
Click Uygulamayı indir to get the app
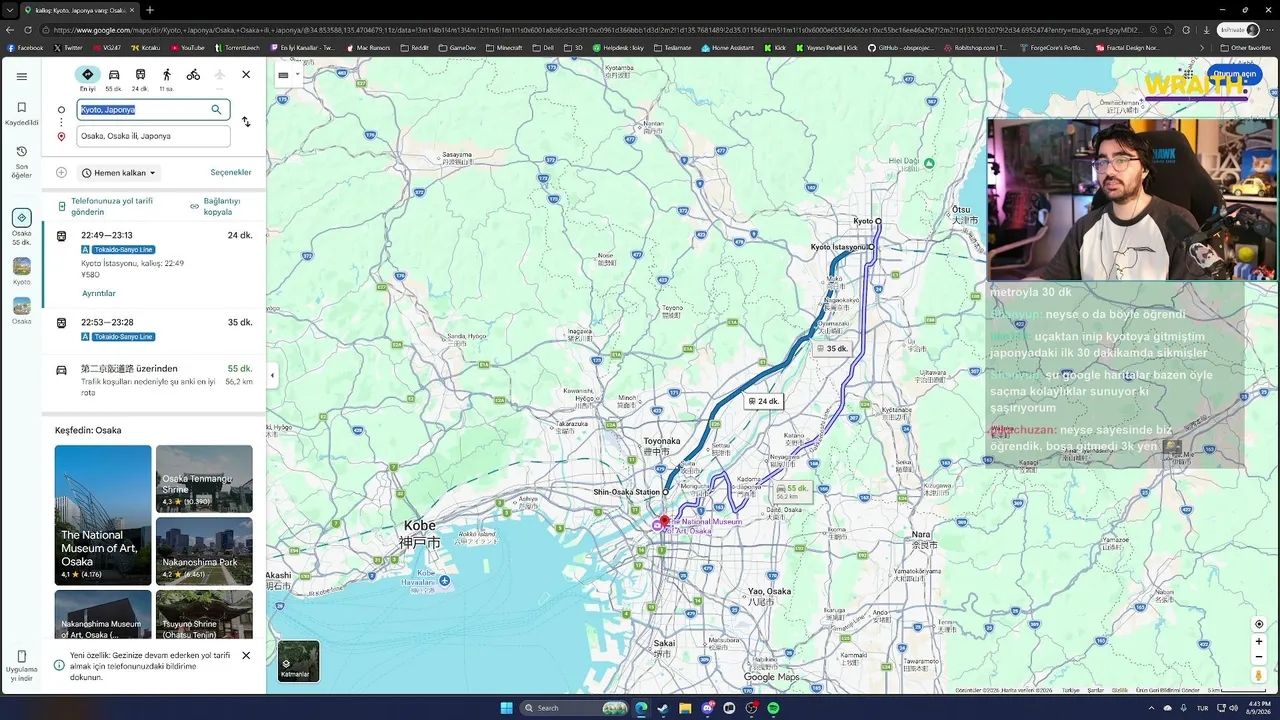[x=21, y=666]
